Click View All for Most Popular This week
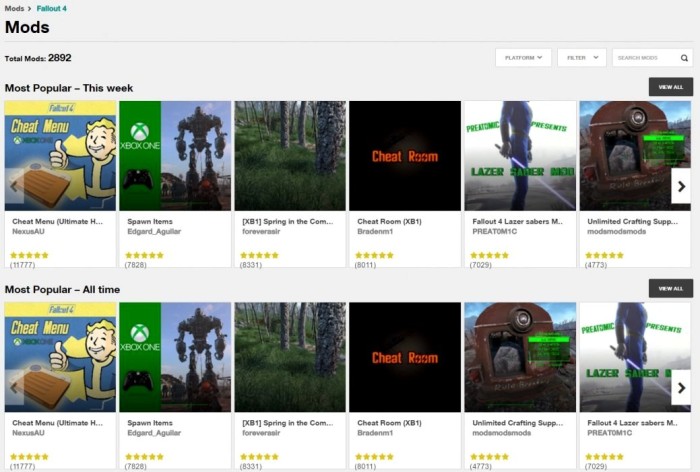Image resolution: width=700 pixels, height=472 pixels. 671,87
